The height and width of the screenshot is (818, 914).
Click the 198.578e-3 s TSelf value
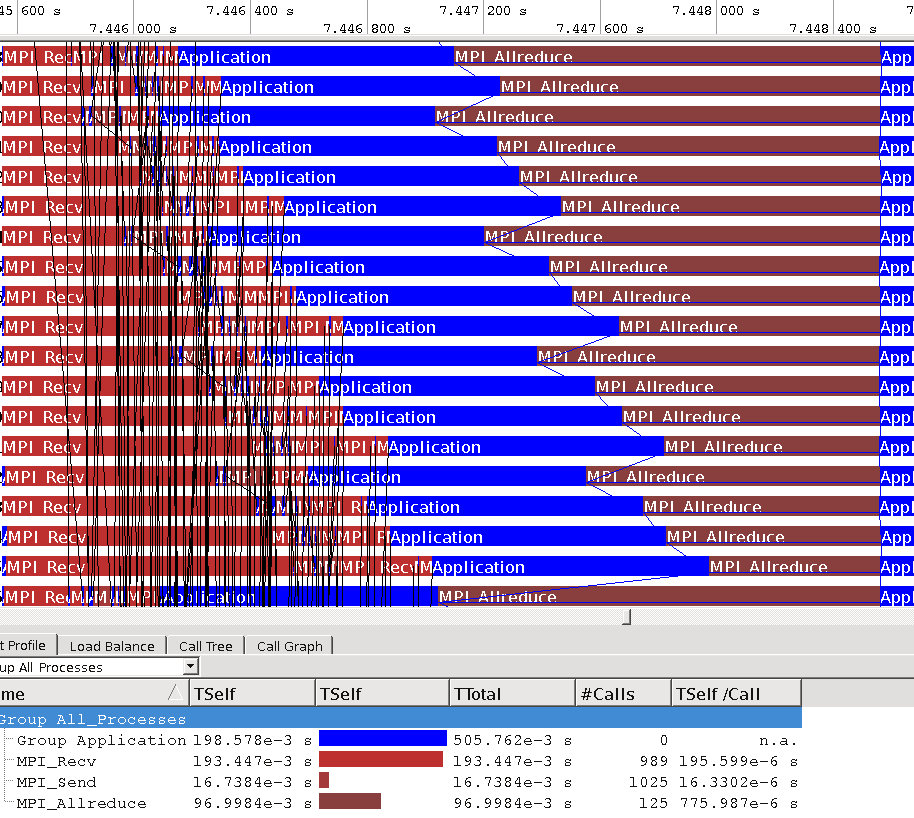click(252, 740)
